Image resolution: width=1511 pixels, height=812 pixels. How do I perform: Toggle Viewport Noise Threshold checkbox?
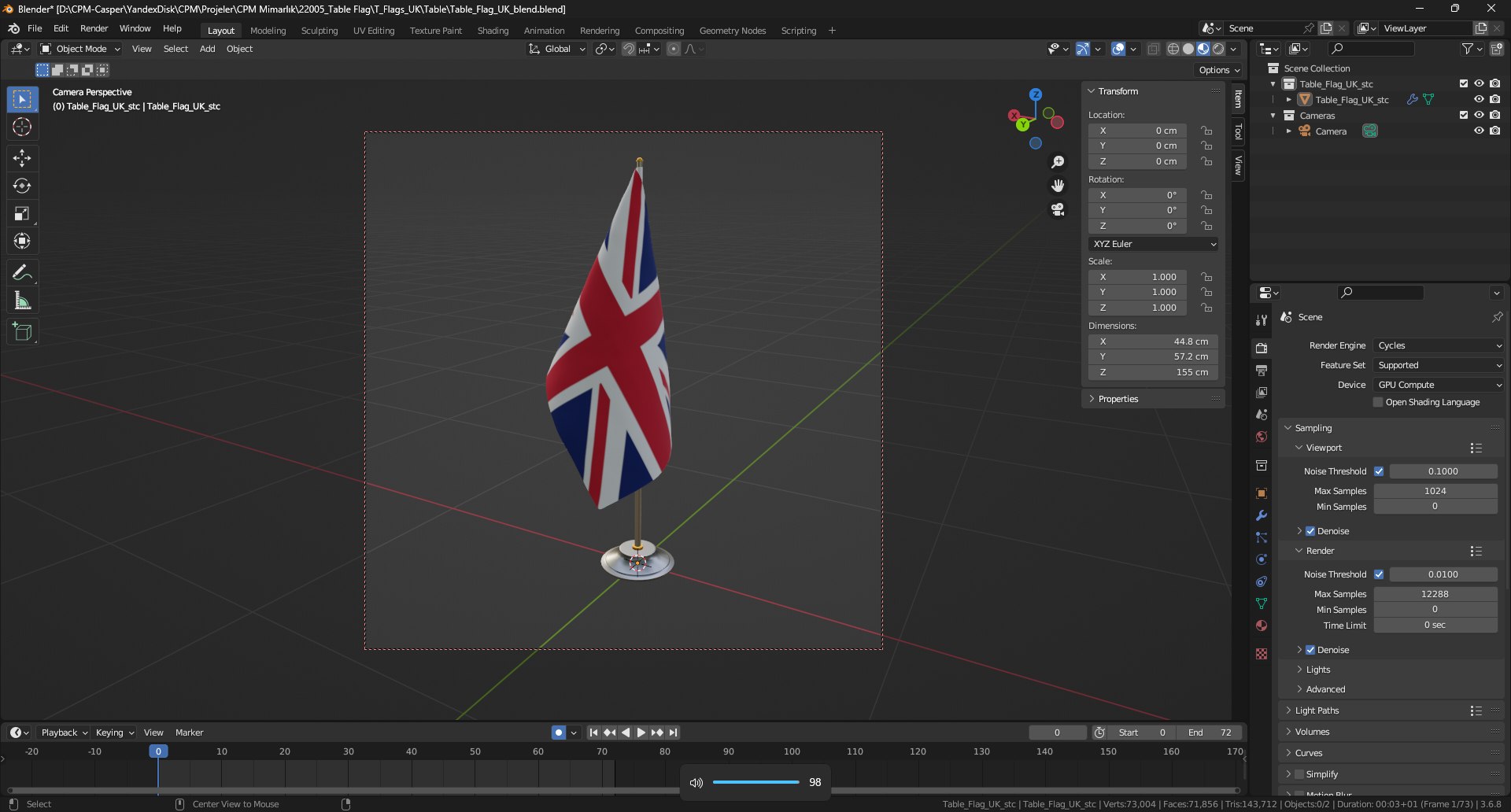1379,471
